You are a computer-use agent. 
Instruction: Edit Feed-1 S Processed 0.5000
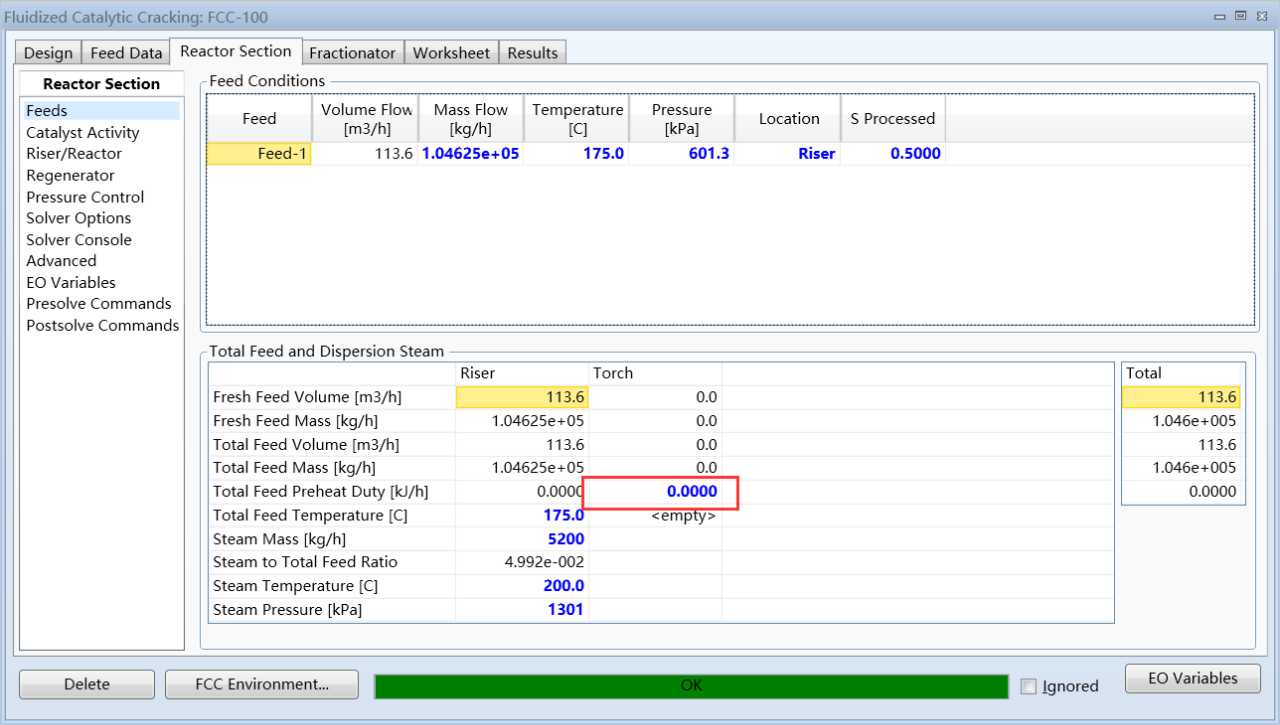(893, 154)
